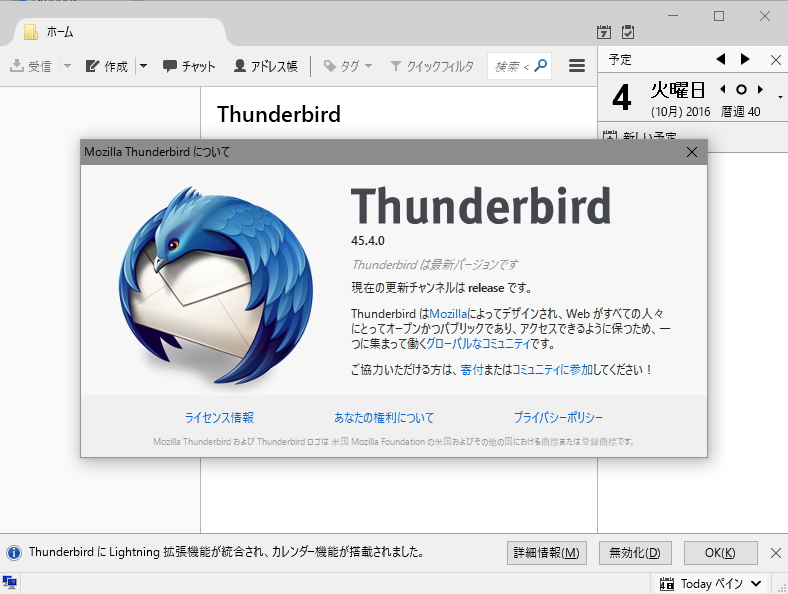Open the あなたの権利について link
The image size is (788, 594).
[x=384, y=417]
